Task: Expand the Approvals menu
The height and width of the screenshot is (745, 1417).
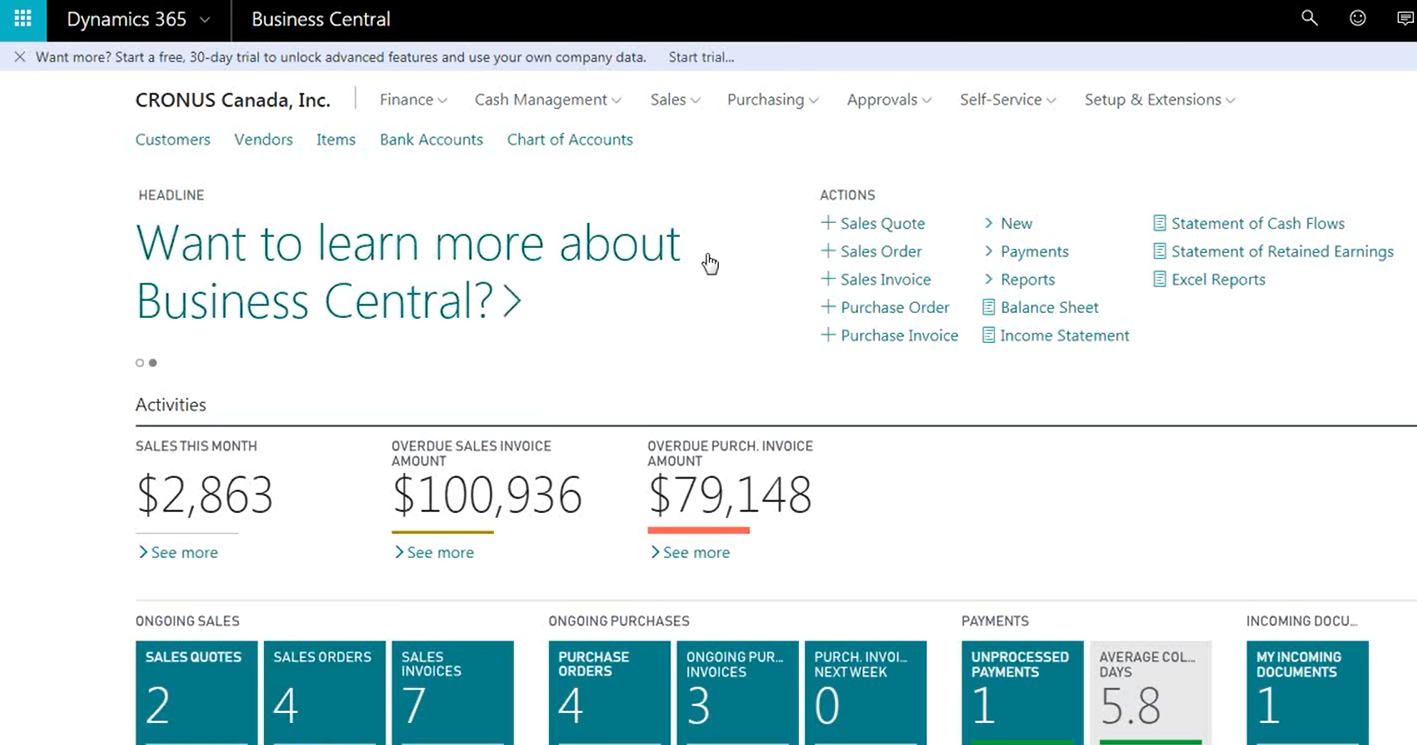Action: [889, 99]
